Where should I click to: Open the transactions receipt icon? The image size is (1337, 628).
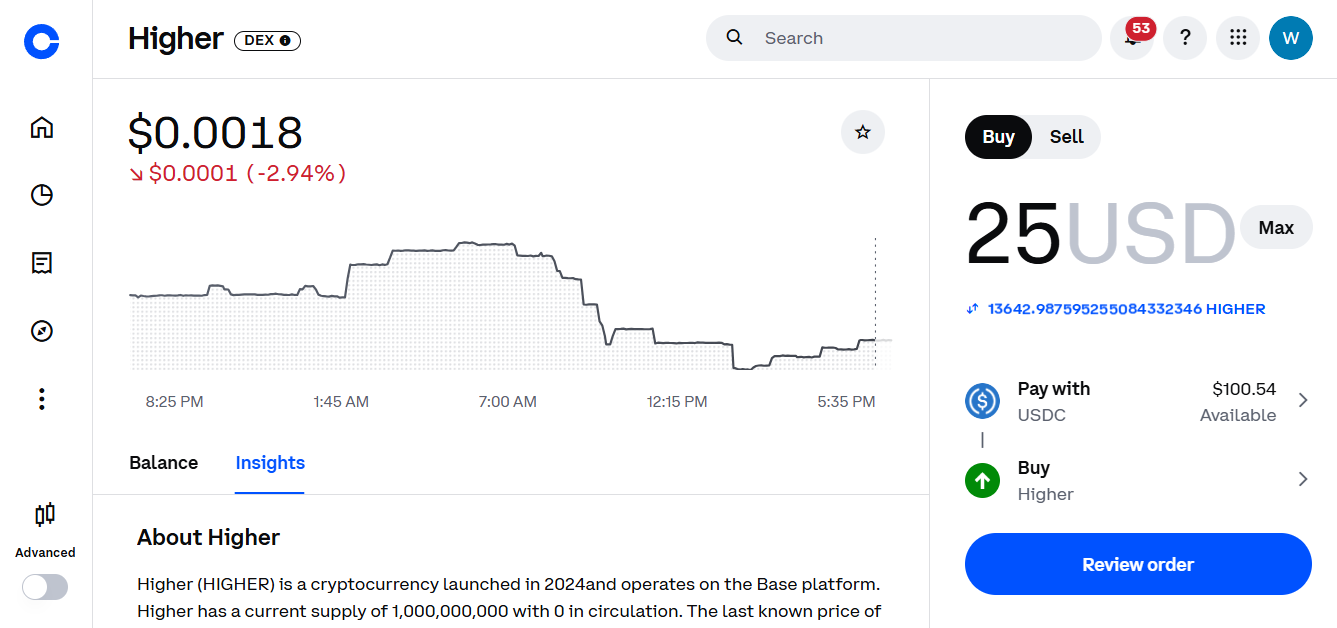[x=42, y=263]
